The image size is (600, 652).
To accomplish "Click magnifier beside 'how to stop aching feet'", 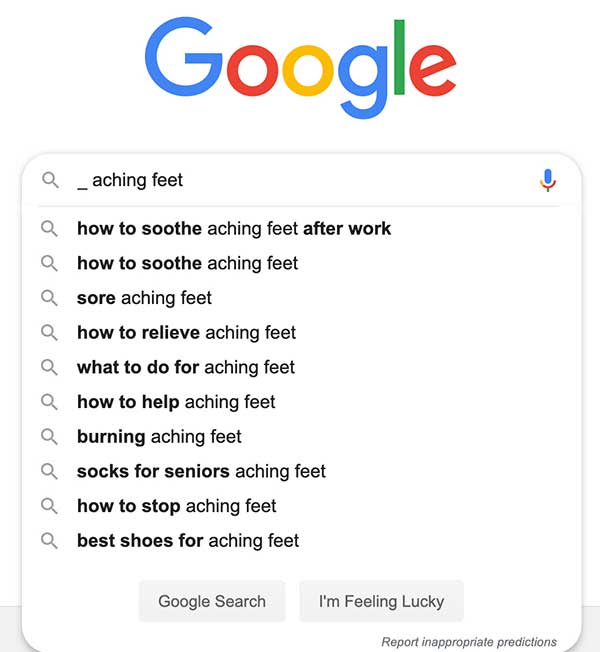I will (49, 506).
